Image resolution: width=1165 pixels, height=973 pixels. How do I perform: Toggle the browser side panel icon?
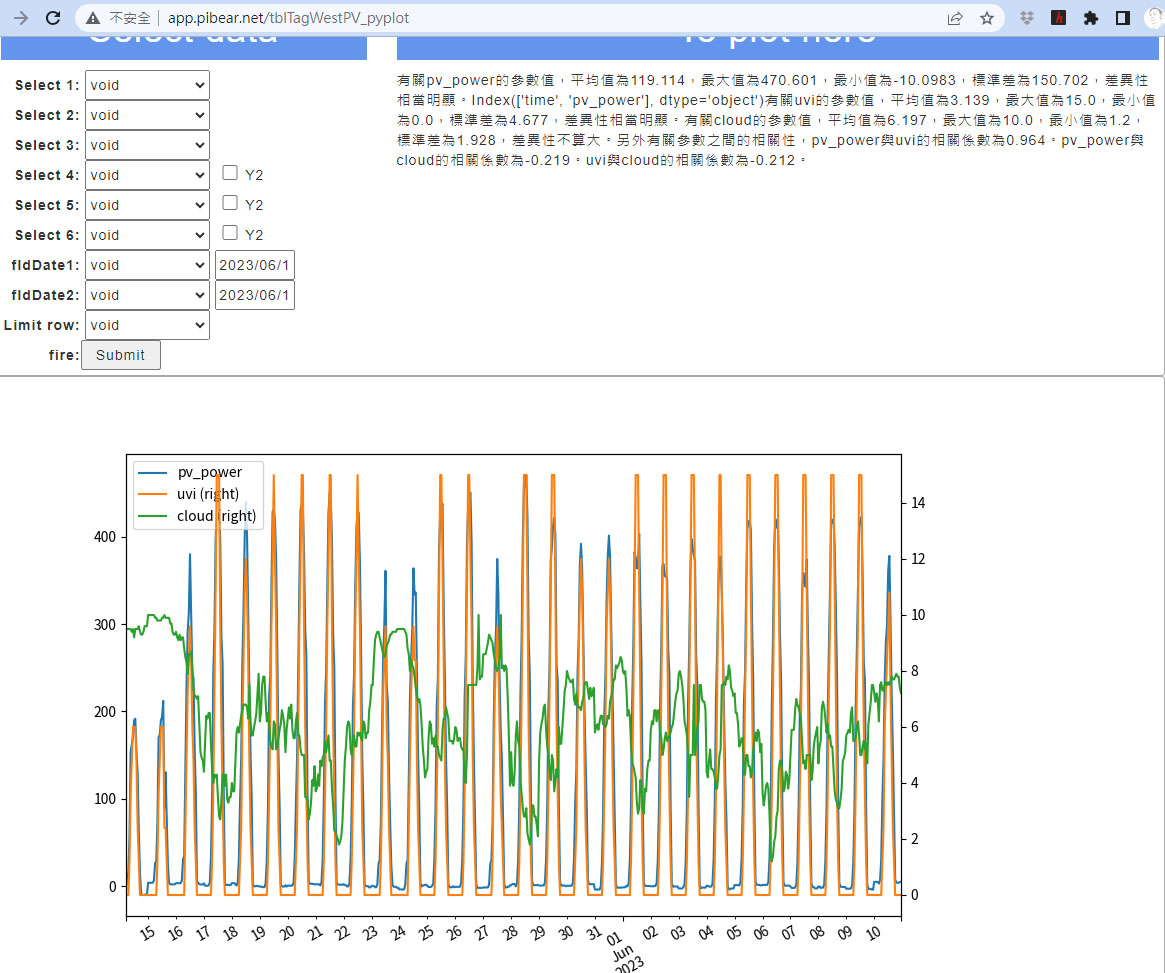[x=1123, y=18]
